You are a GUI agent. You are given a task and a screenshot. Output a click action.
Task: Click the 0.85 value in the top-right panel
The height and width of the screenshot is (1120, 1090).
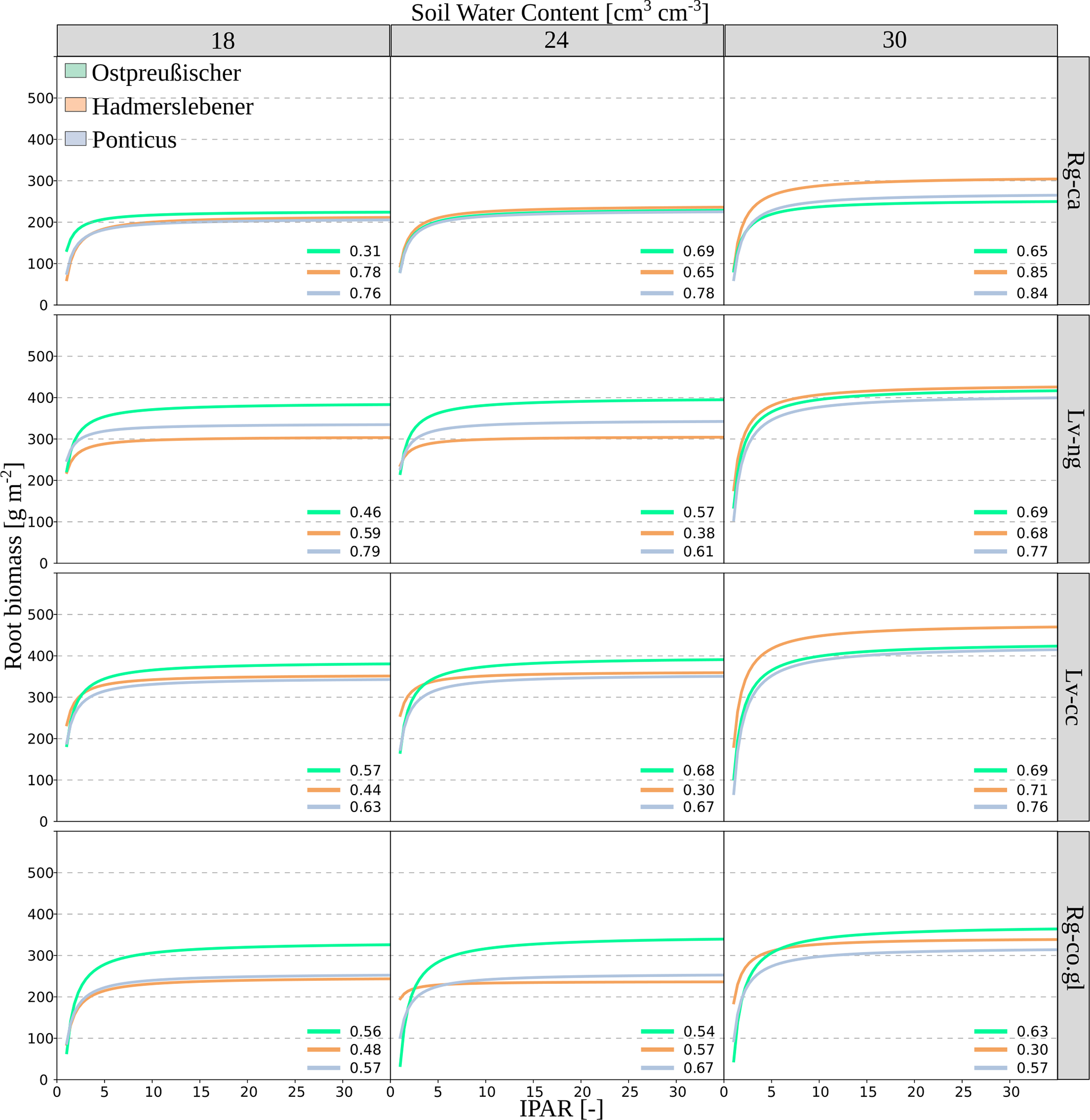coord(1031,273)
